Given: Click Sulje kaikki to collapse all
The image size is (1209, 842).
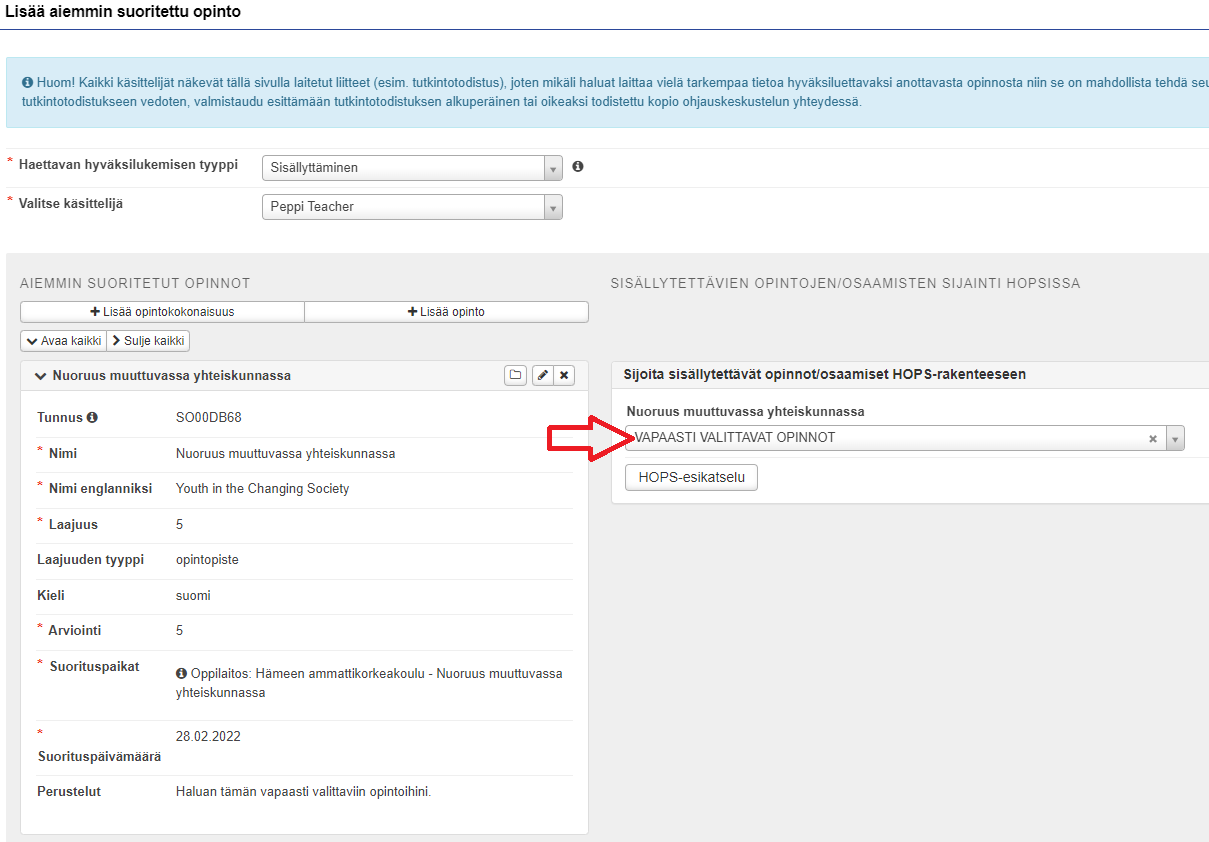Looking at the screenshot, I should (148, 341).
